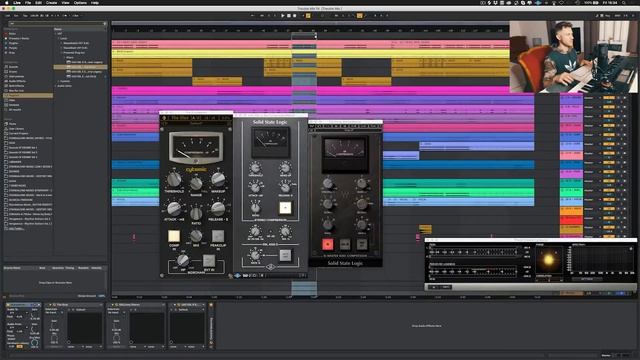
Task: Open the Edit menu
Action: pyautogui.click(x=38, y=2)
